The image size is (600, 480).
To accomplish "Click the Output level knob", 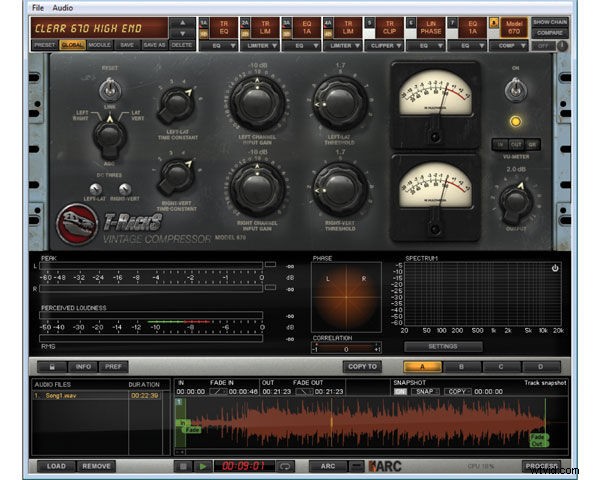I will pos(515,203).
